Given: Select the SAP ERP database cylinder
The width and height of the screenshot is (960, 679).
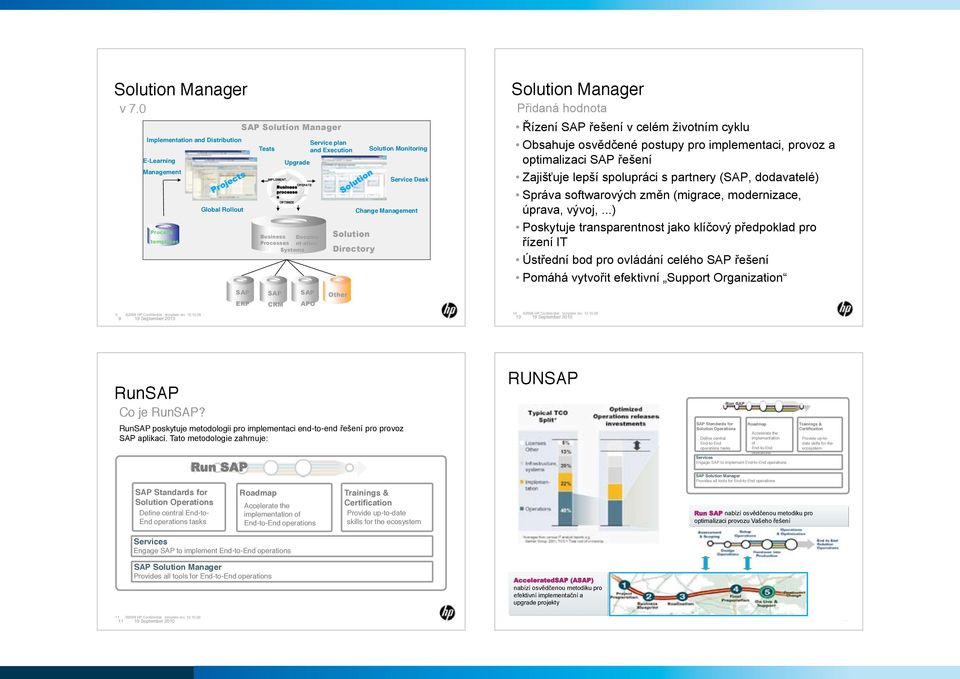Looking at the screenshot, I should [x=241, y=291].
